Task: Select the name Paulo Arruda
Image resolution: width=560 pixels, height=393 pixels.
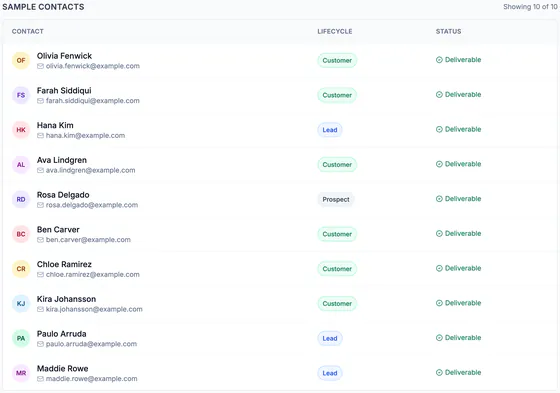Action: [61, 334]
